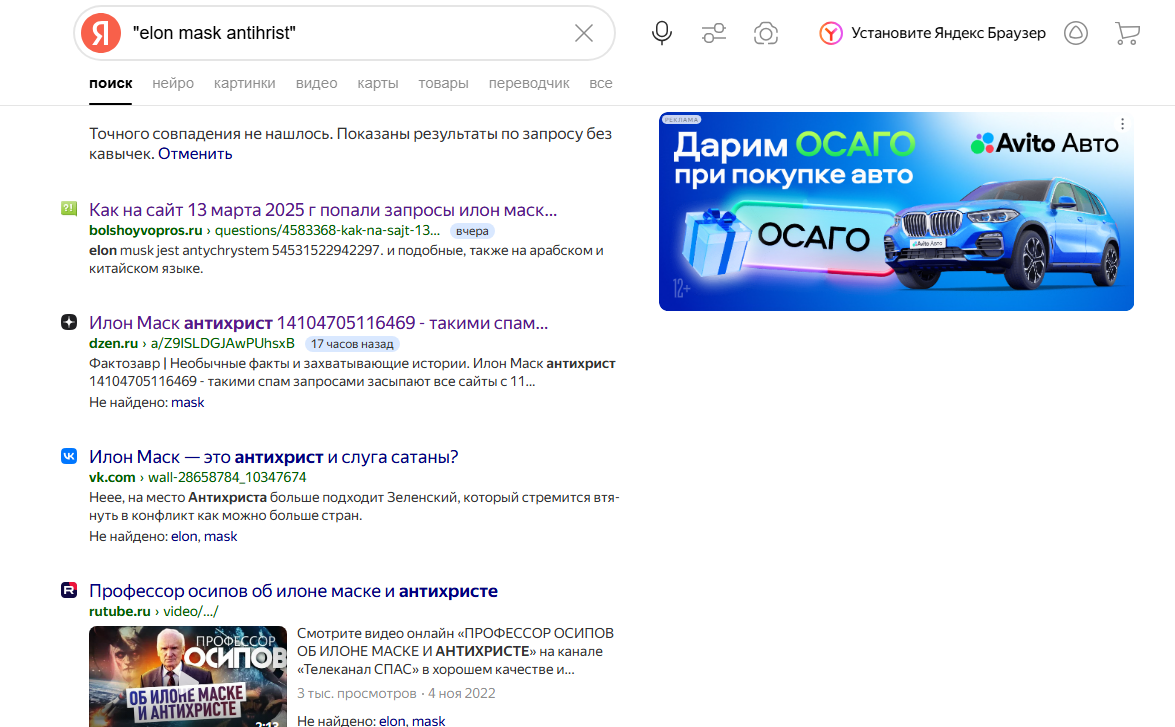Clear the search query with the X button

[x=583, y=32]
